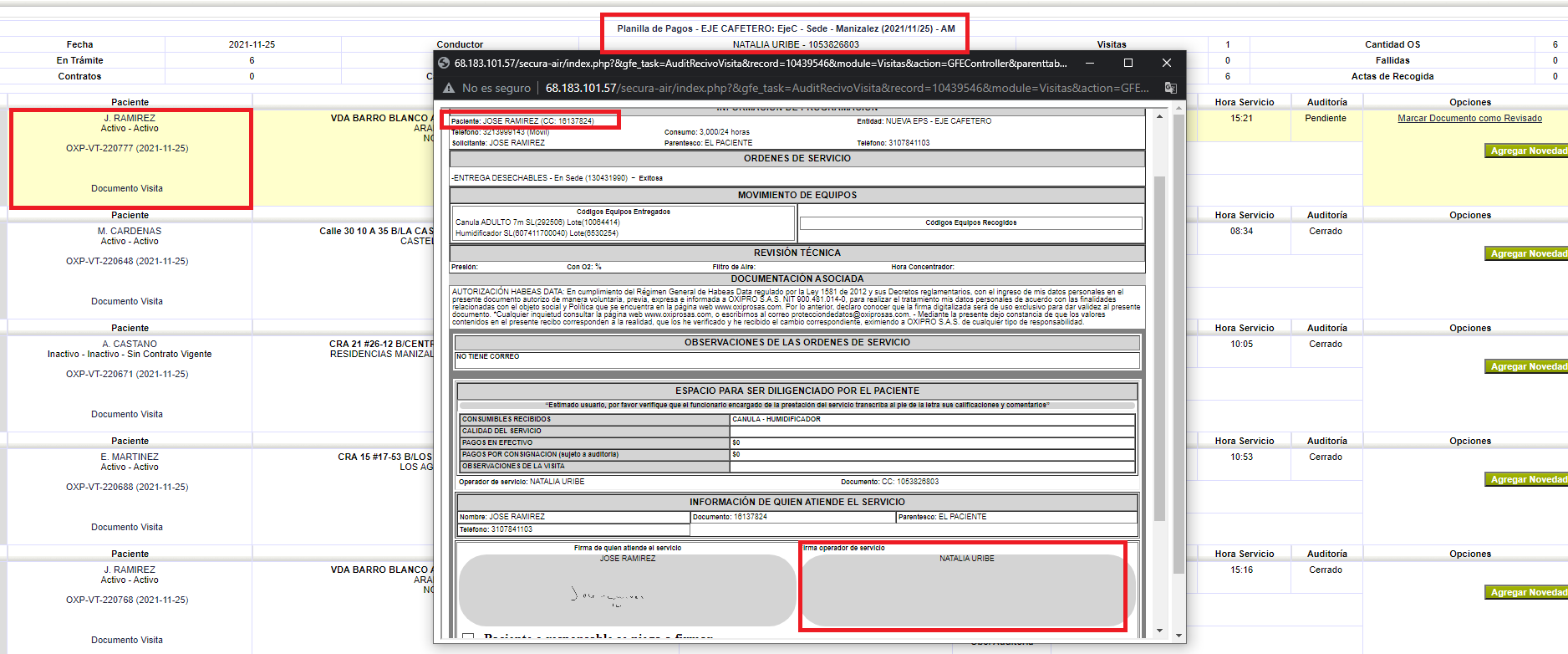
Task: Open visit OXP-VT-220671 link
Action: pyautogui.click(x=127, y=374)
